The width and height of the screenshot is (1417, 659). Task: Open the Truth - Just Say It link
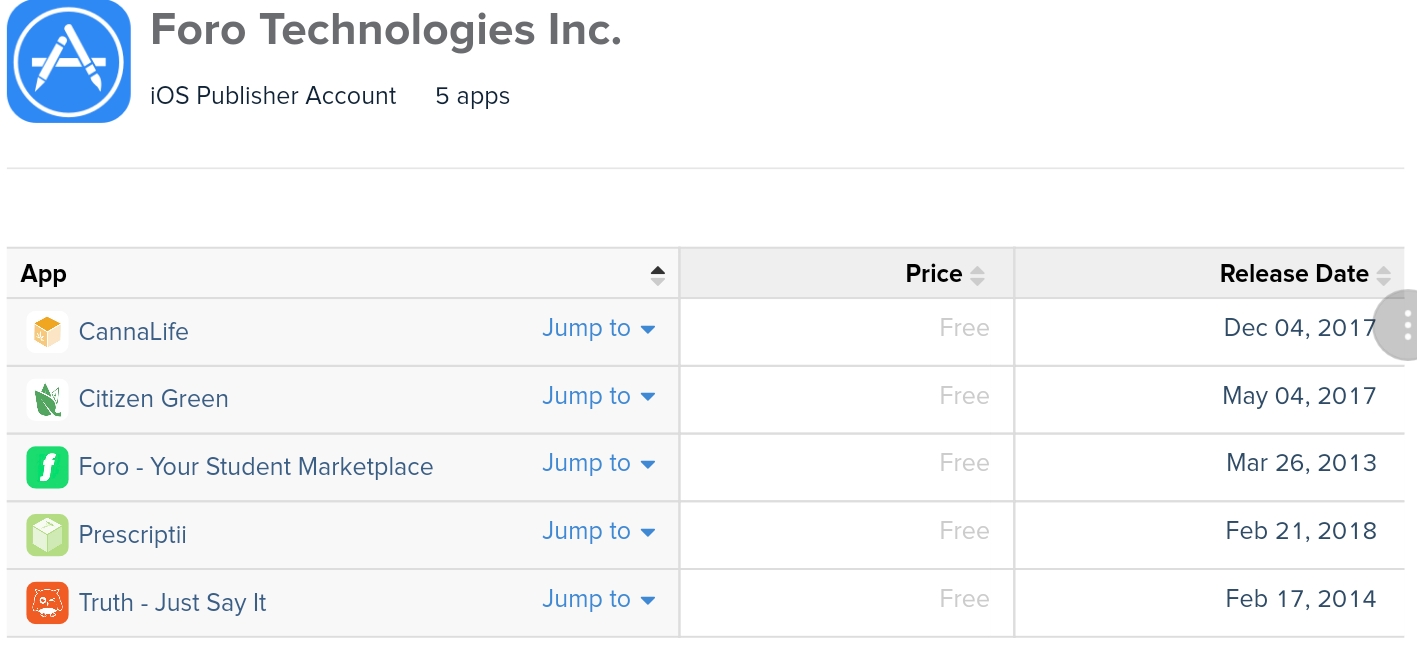click(x=172, y=603)
